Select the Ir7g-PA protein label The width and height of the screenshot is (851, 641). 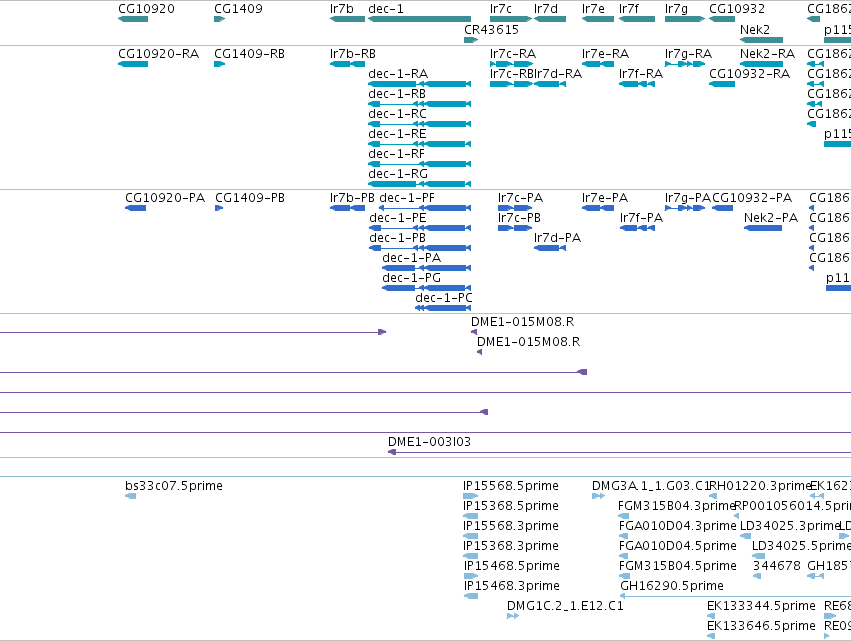(688, 198)
